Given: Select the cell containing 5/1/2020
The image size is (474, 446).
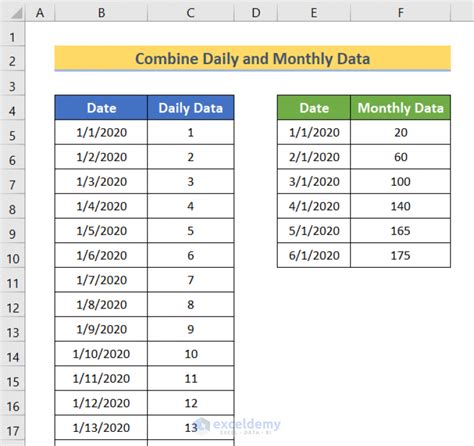Looking at the screenshot, I should [314, 231].
